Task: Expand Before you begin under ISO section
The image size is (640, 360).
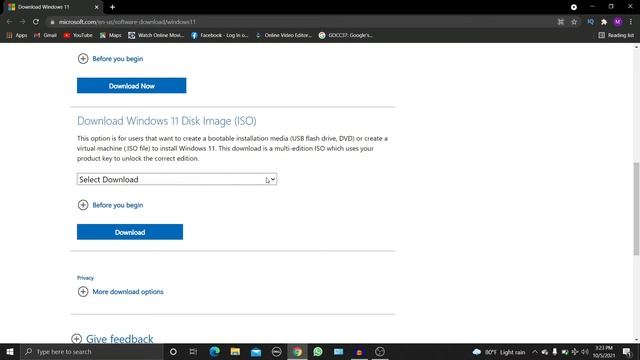Action: point(110,205)
